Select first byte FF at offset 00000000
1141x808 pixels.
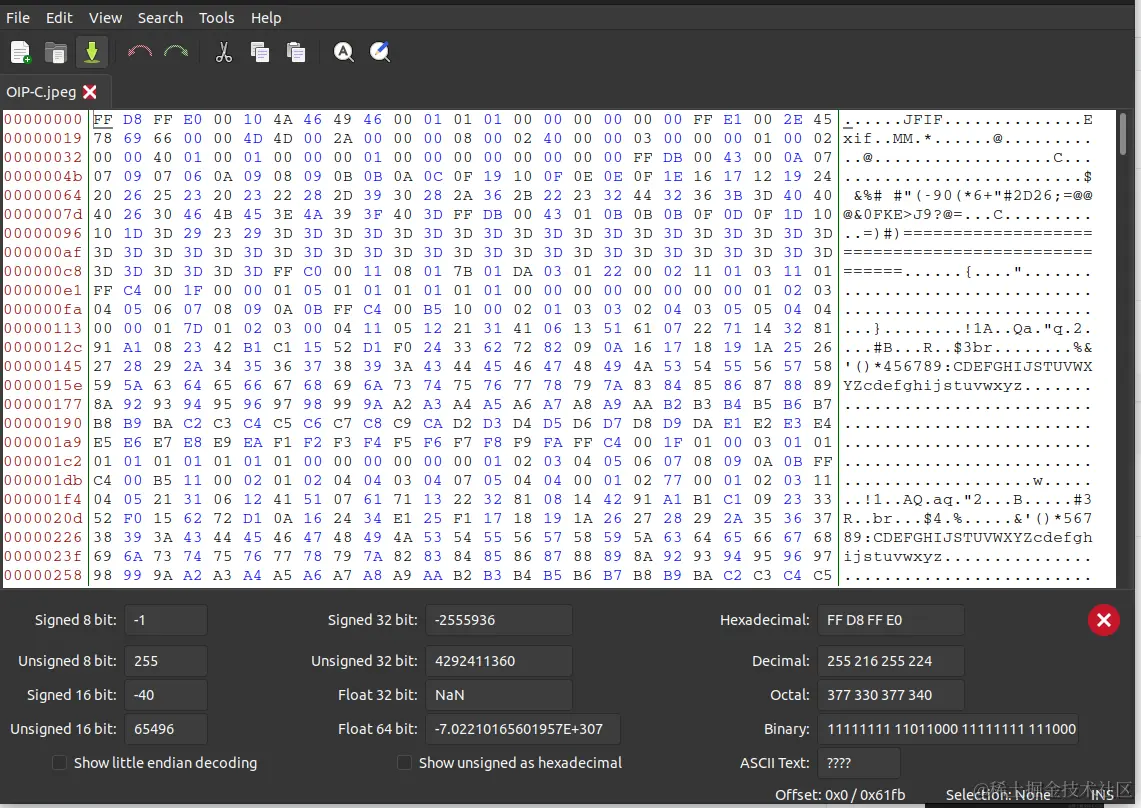pyautogui.click(x=103, y=119)
